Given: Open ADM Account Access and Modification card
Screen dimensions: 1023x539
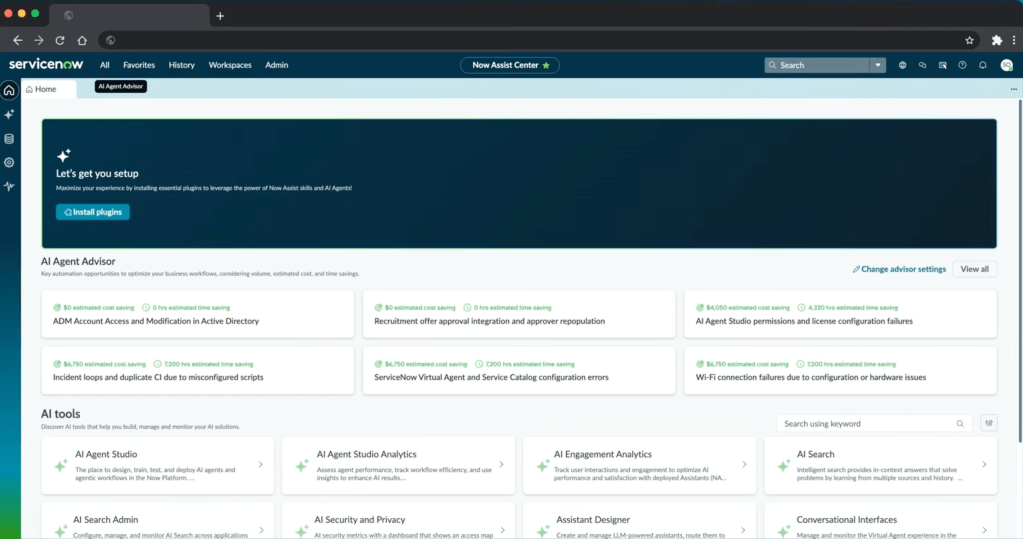Looking at the screenshot, I should pos(198,315).
